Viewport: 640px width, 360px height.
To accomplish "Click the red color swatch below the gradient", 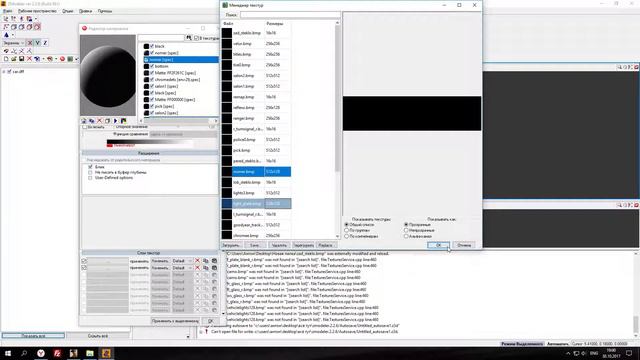I will [x=109, y=146].
